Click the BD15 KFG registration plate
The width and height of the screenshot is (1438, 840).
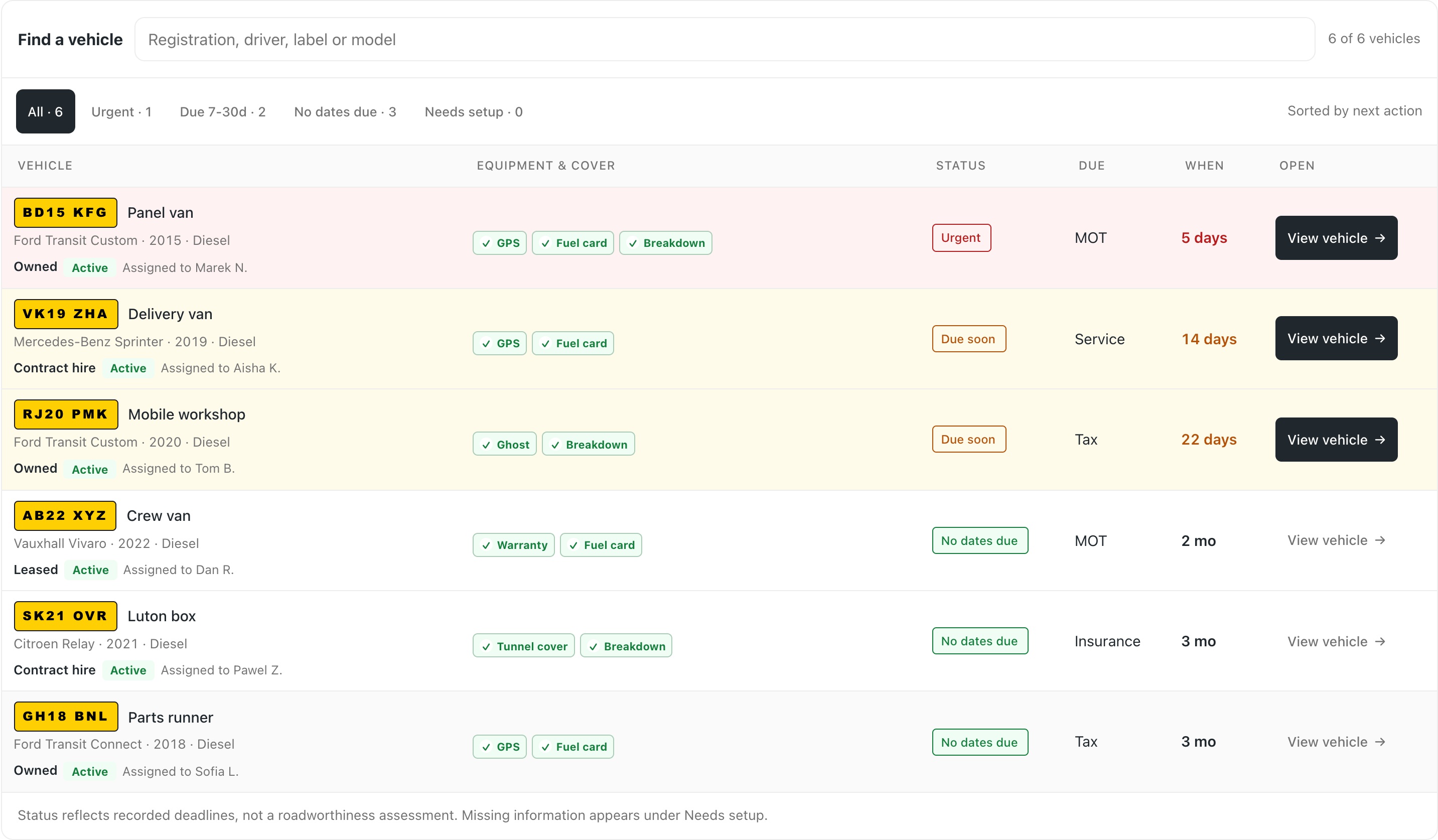tap(66, 213)
